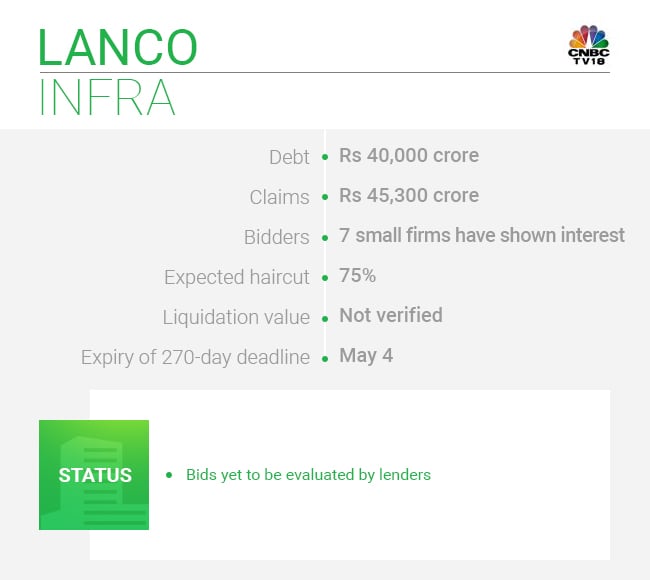Click "7 small firms have shown interest"

(481, 236)
